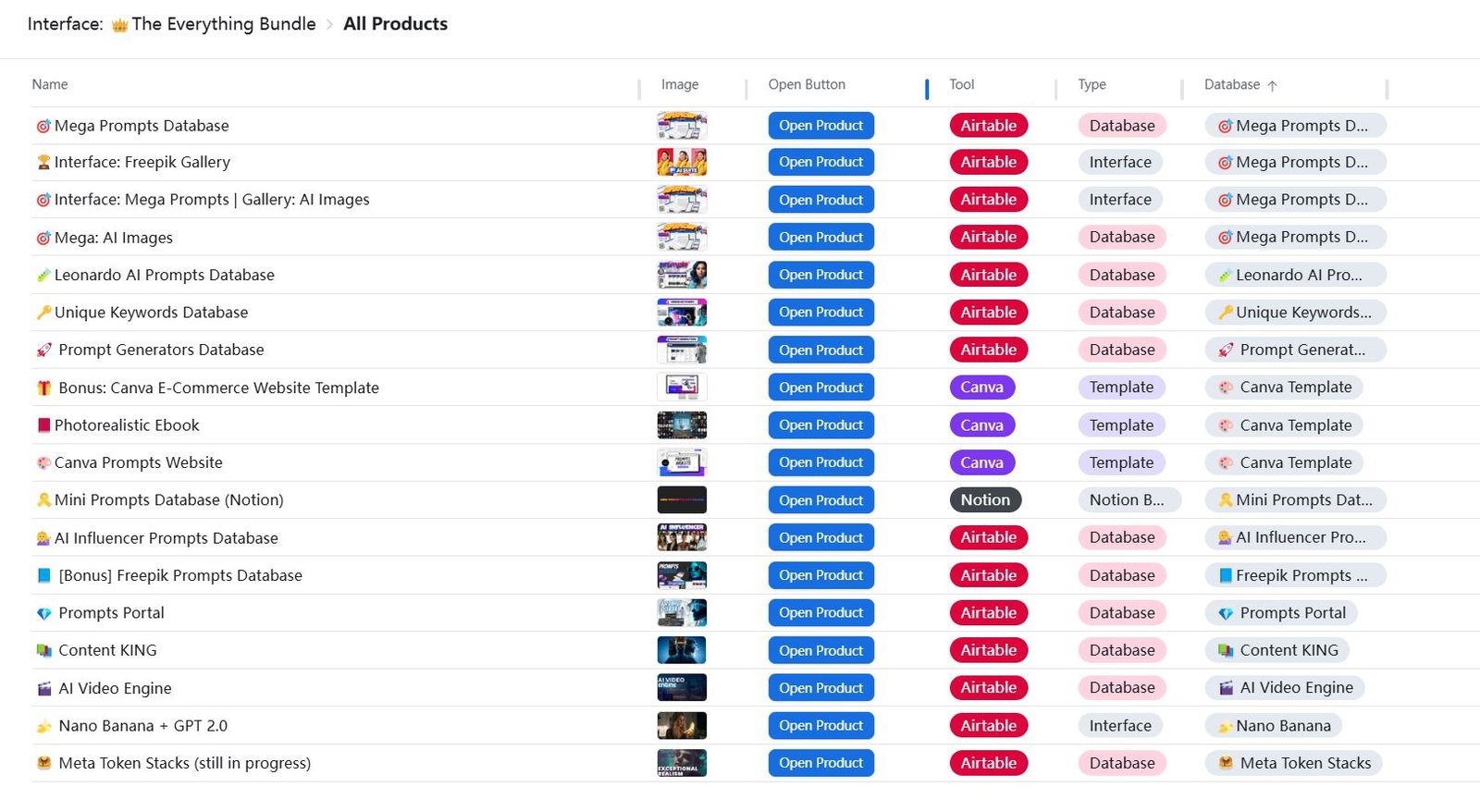Click the crown icon beside The Everything Bundle

tap(119, 25)
